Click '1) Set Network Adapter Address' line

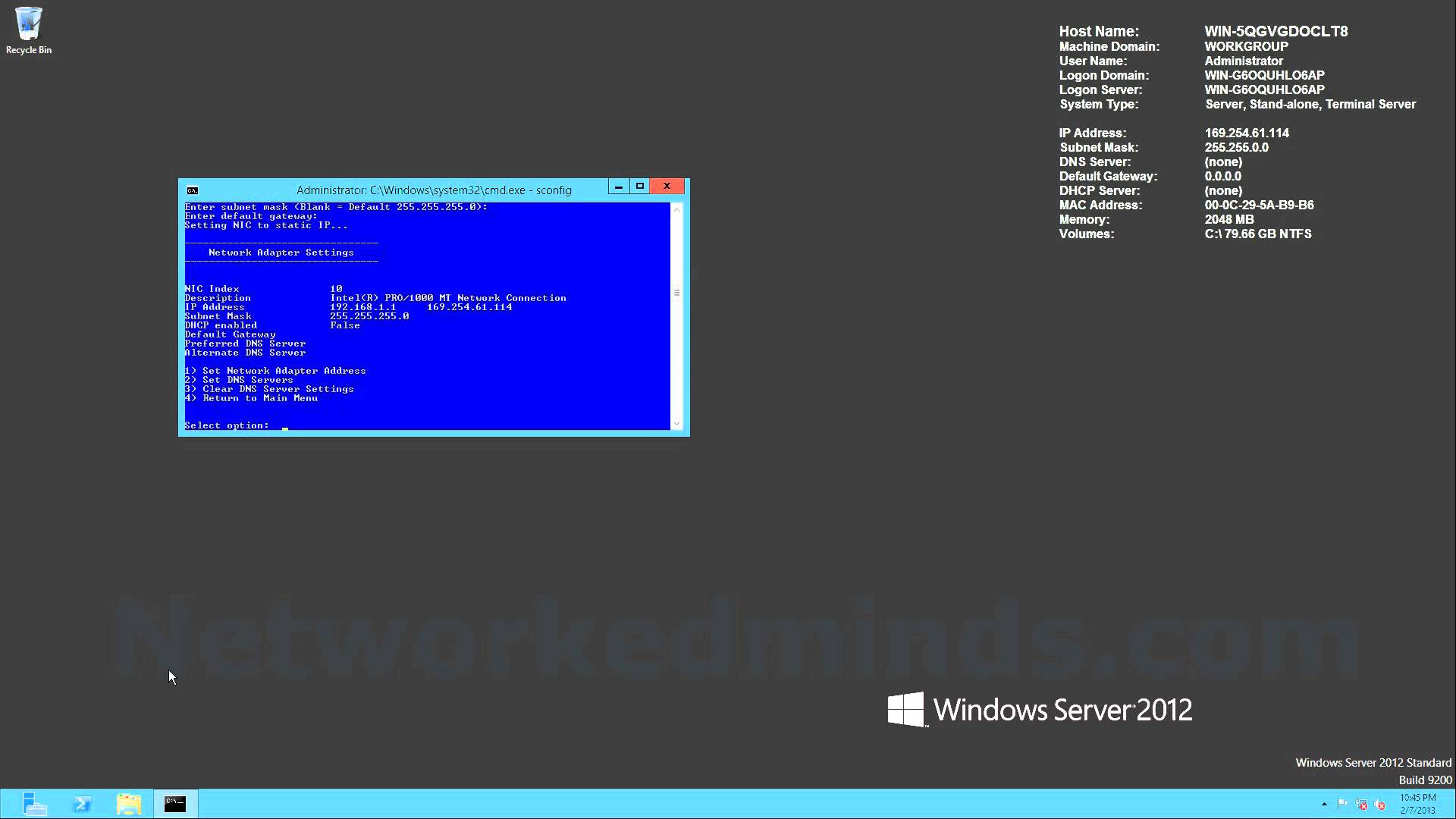[275, 371]
